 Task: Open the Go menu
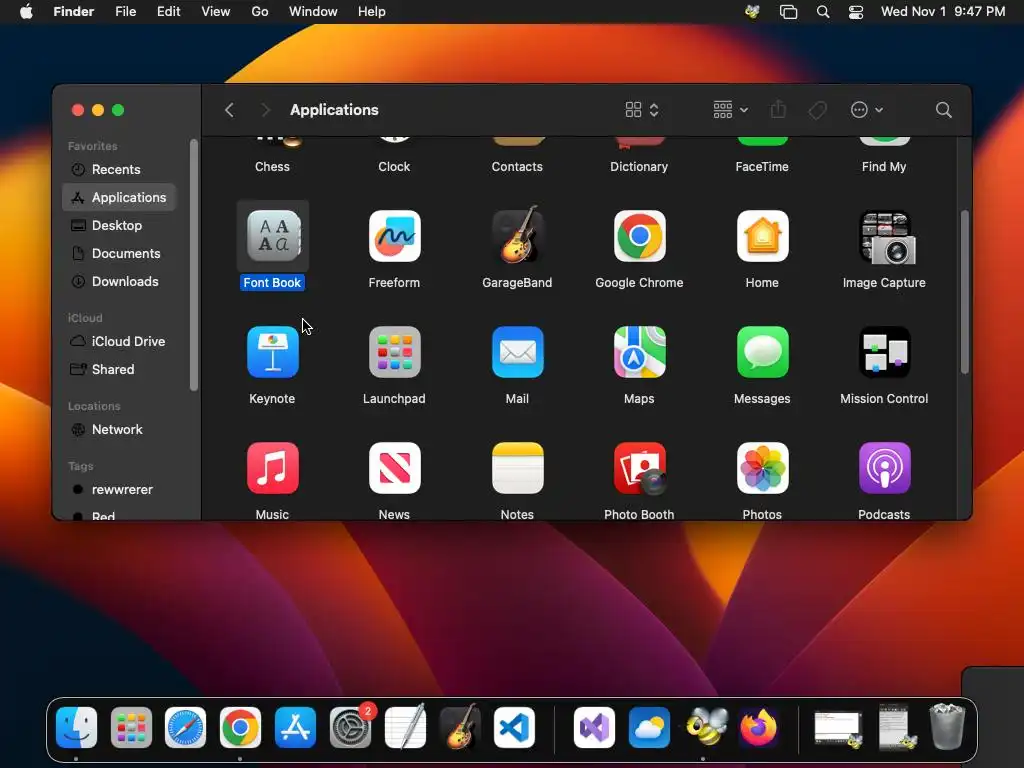[260, 12]
